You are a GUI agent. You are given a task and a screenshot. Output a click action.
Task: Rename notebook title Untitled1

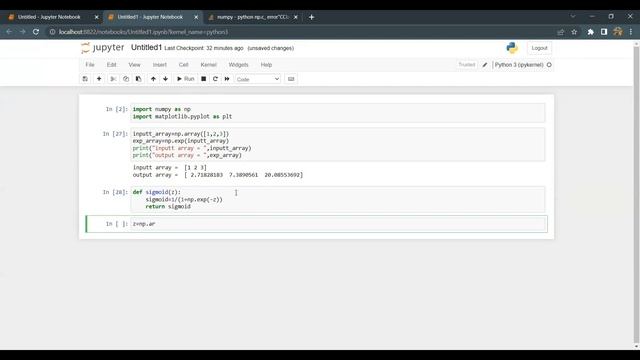[x=146, y=47]
